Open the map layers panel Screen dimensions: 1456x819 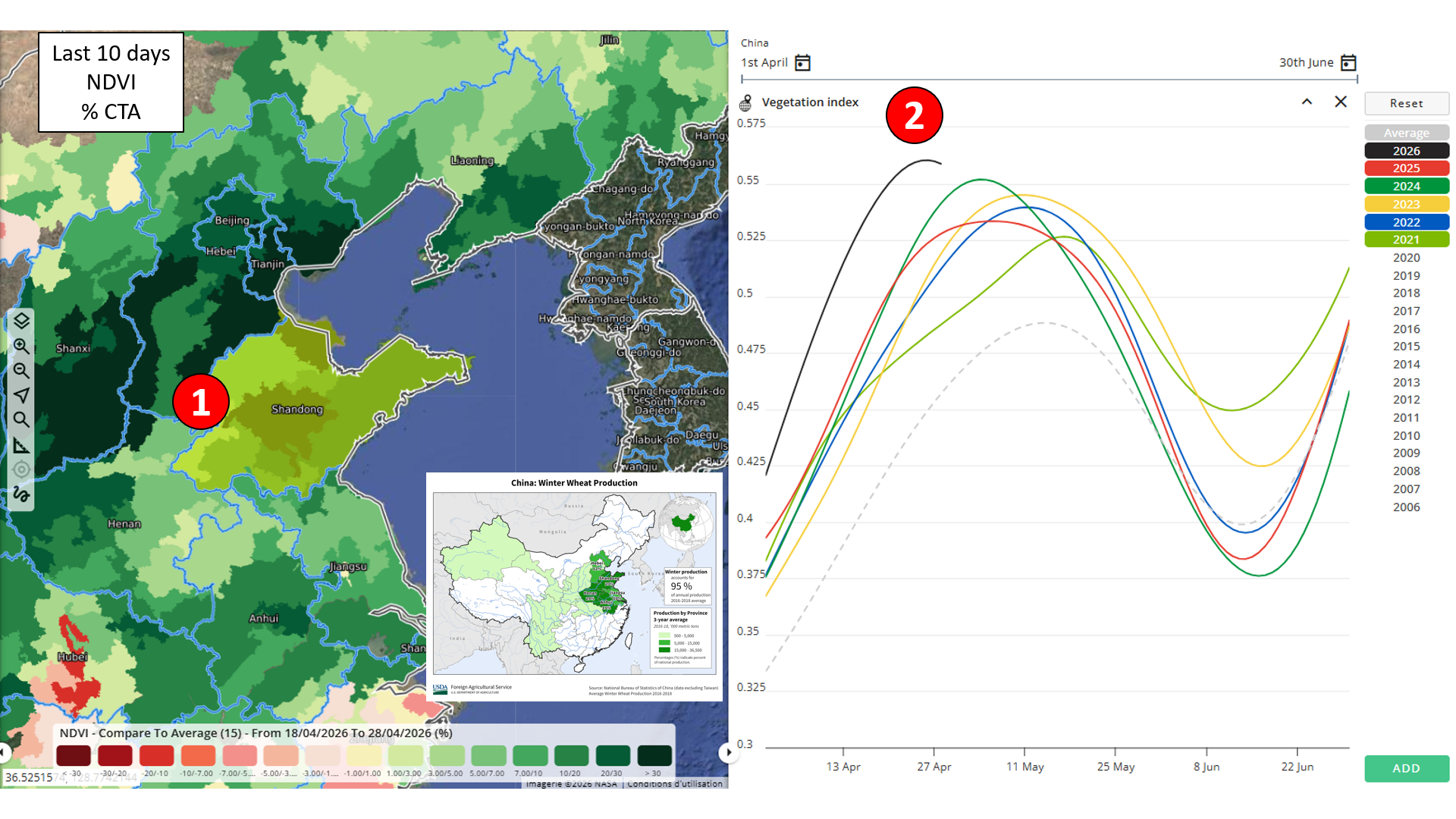coord(21,321)
